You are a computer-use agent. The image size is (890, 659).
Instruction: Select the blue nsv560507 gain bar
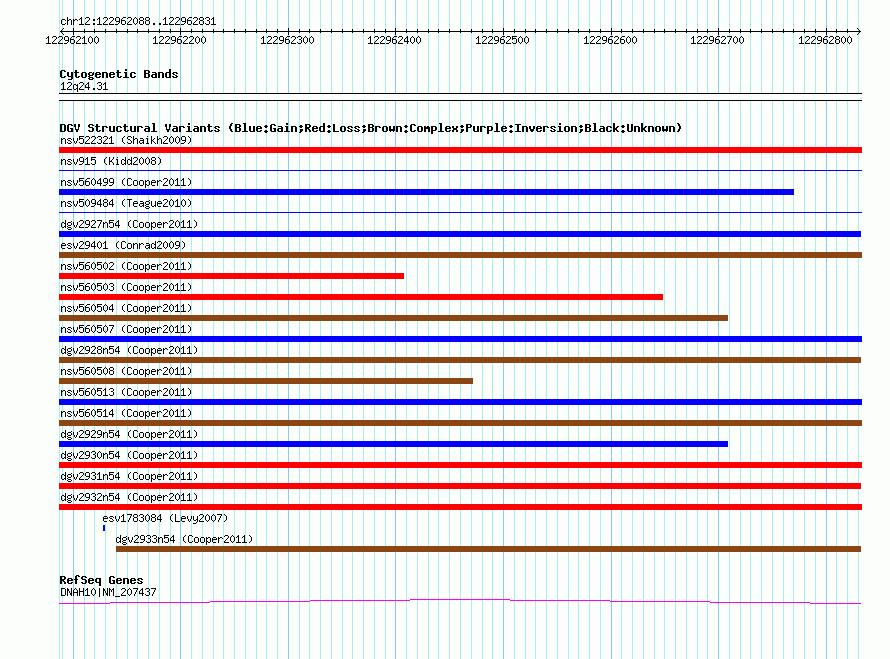point(460,339)
